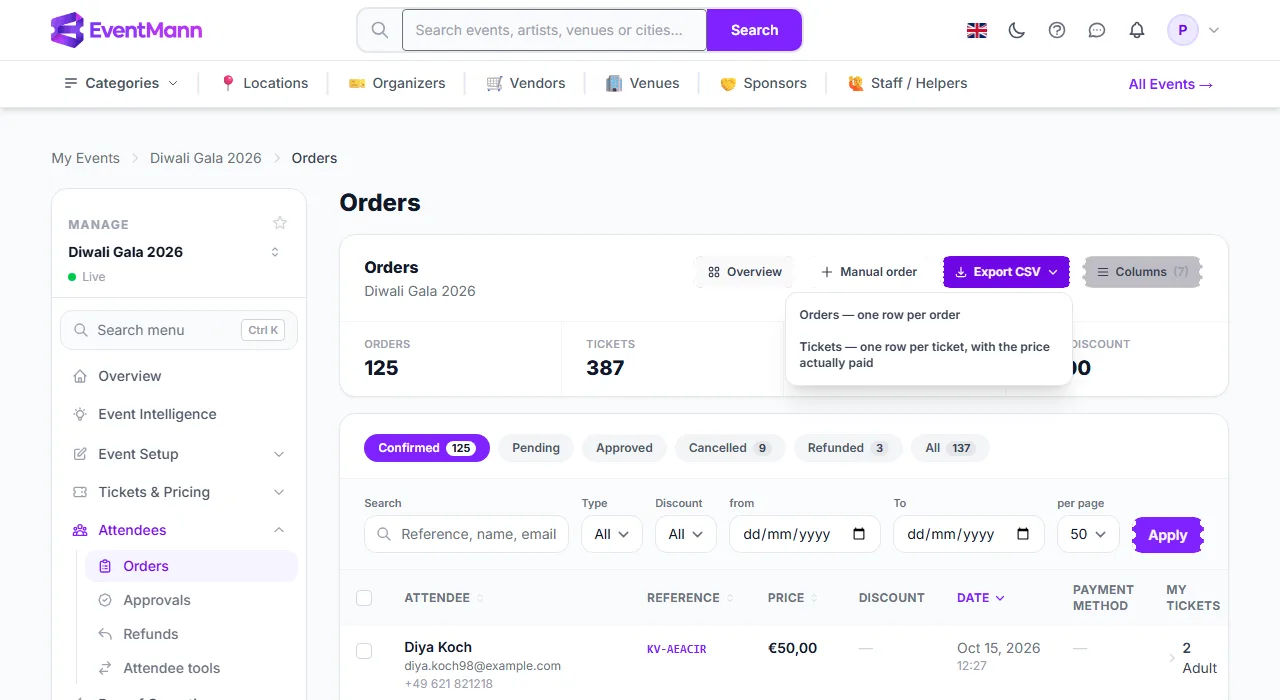This screenshot has width=1280, height=700.
Task: Go to Locations
Action: [264, 83]
